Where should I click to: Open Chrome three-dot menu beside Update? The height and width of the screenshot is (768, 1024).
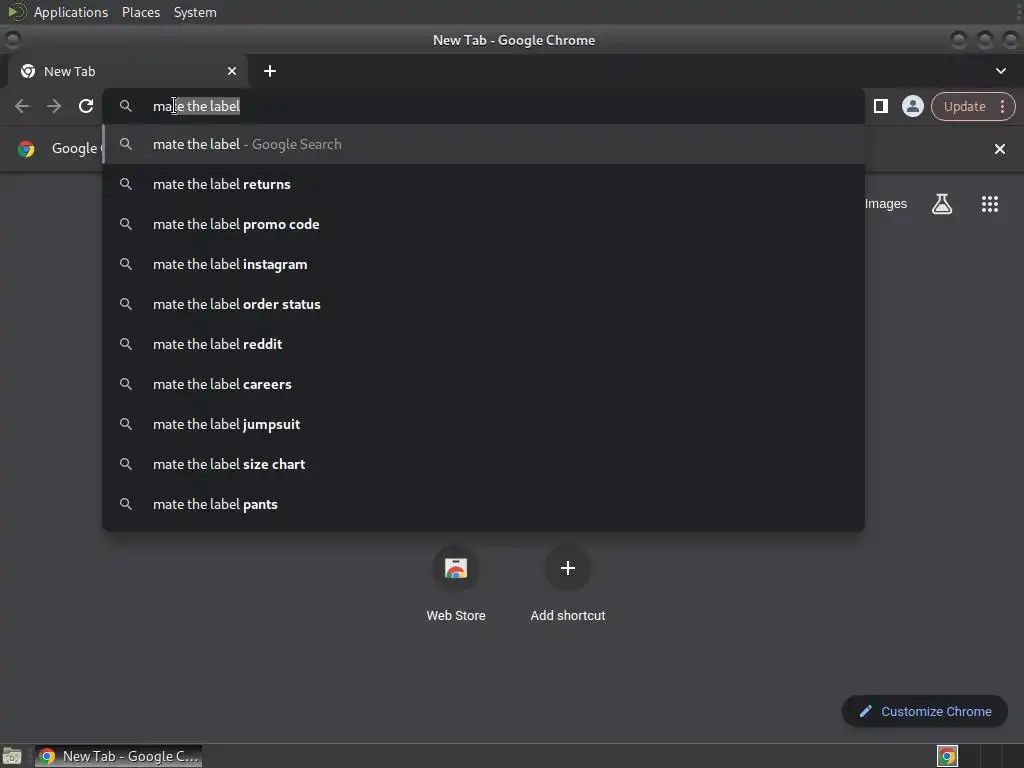coord(1002,106)
